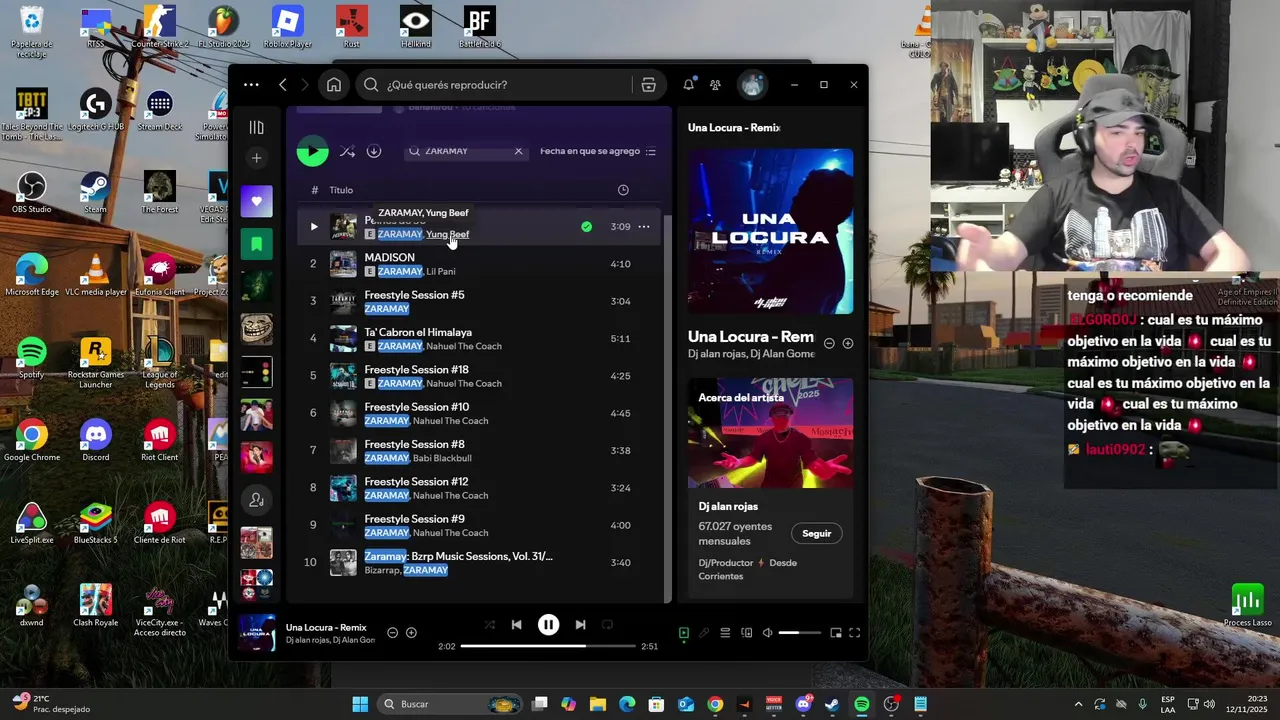
Task: Open Babi Blackbull artist link
Action: [443, 458]
